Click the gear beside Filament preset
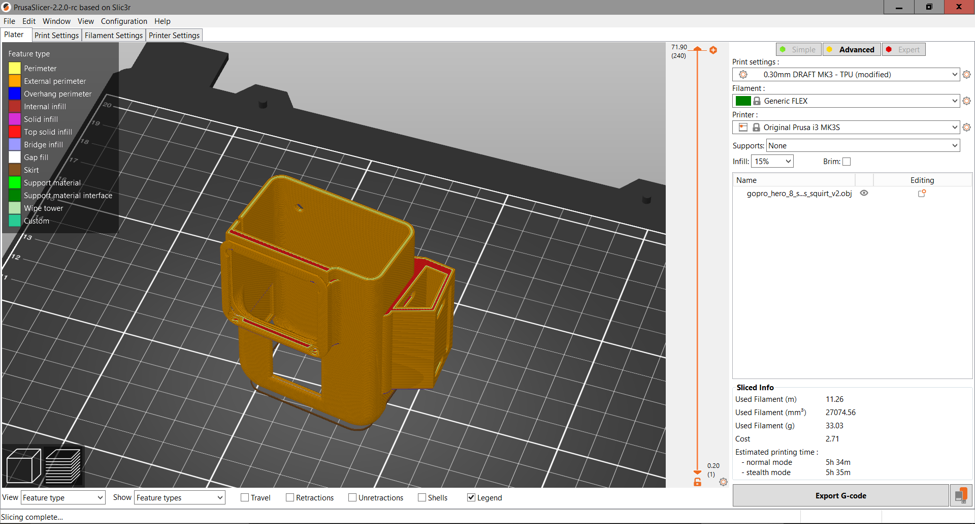 coord(966,101)
